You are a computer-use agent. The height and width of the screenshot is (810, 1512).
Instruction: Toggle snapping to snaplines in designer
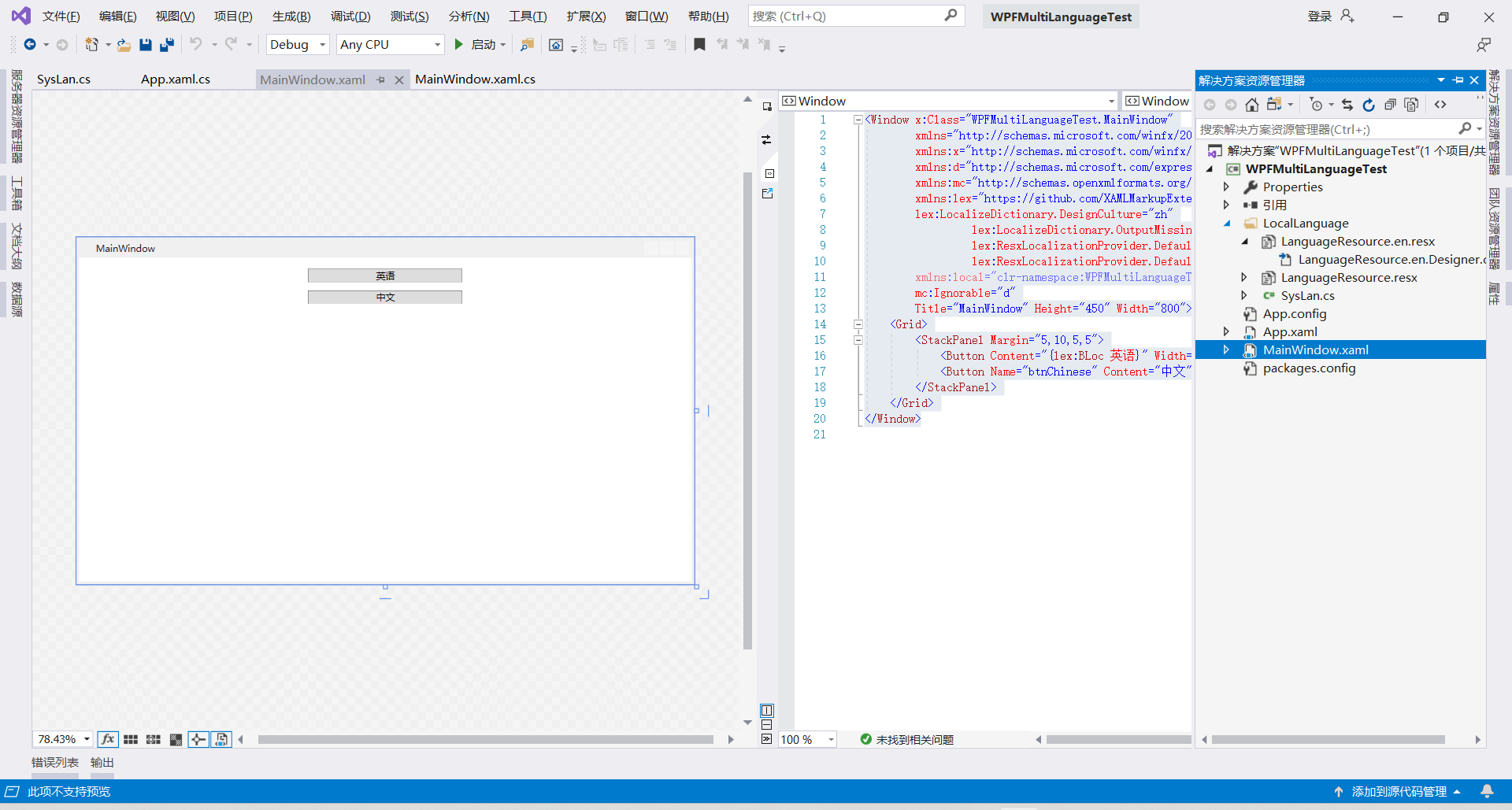(x=198, y=739)
